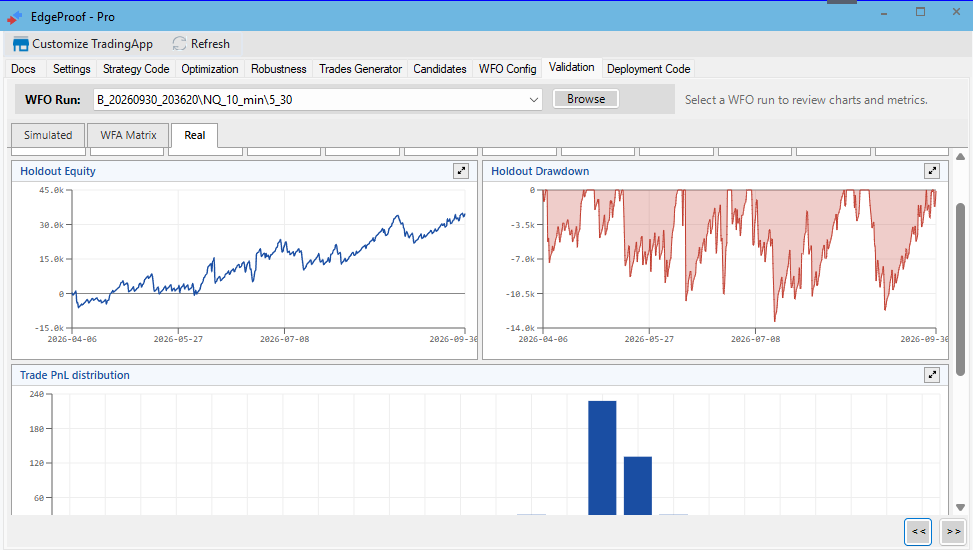Maximize the EdgeProof window
The height and width of the screenshot is (550, 973).
pos(920,12)
